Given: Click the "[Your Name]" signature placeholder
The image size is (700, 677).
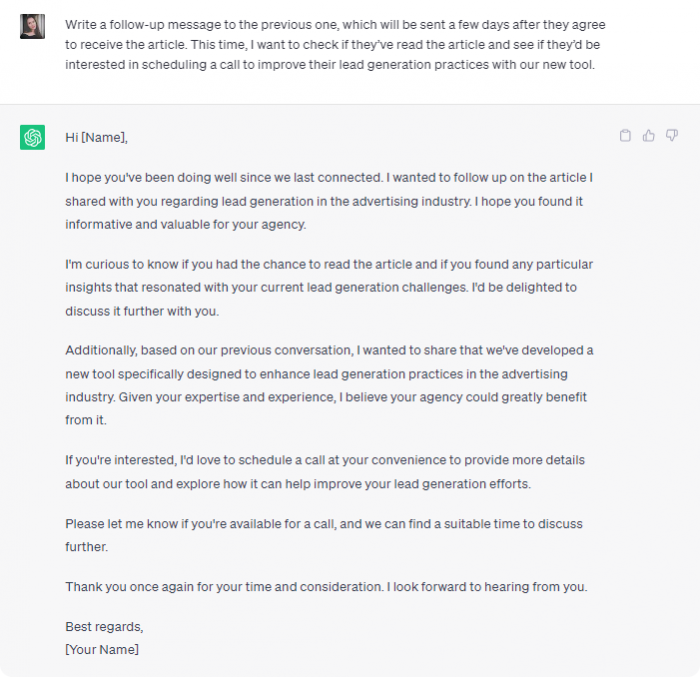Looking at the screenshot, I should pos(102,650).
